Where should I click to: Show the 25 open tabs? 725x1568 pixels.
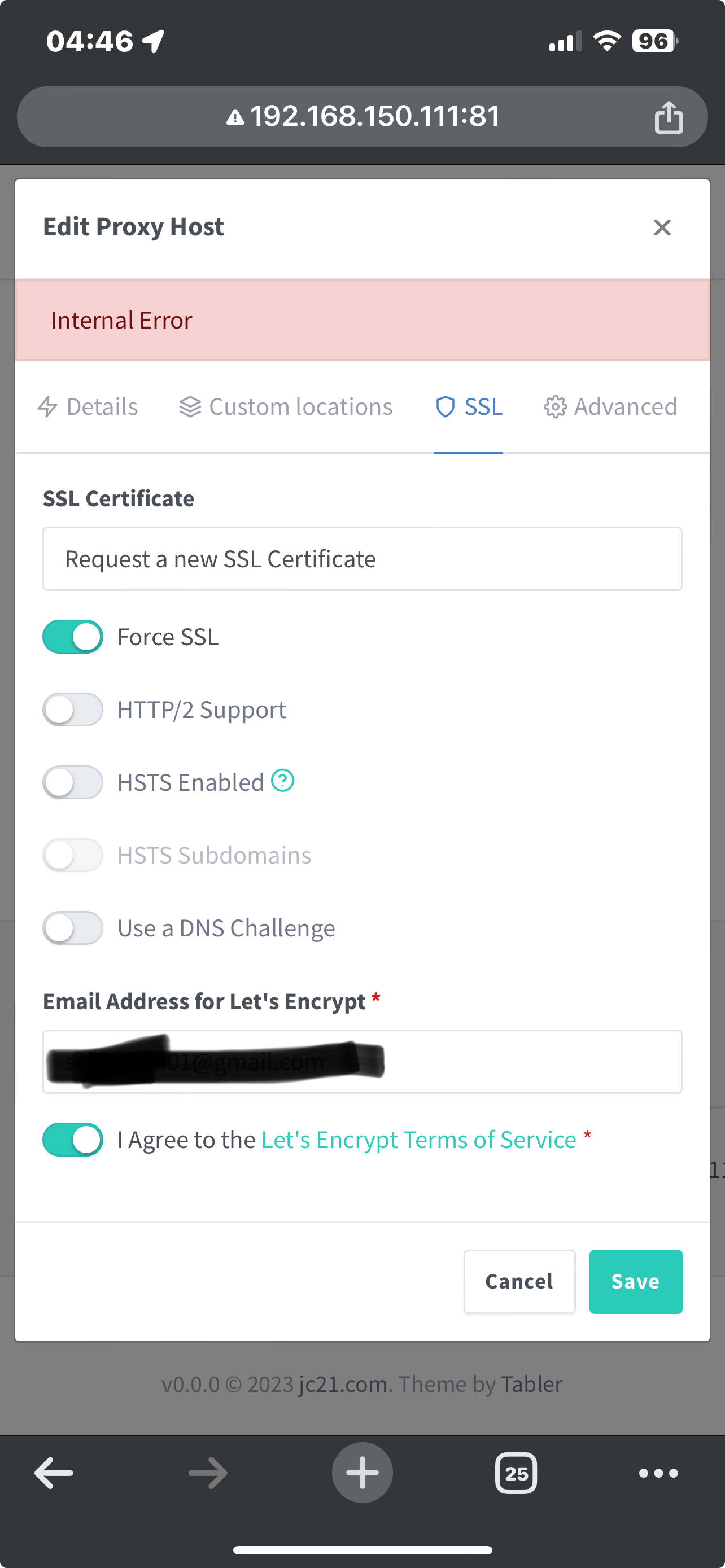516,1474
